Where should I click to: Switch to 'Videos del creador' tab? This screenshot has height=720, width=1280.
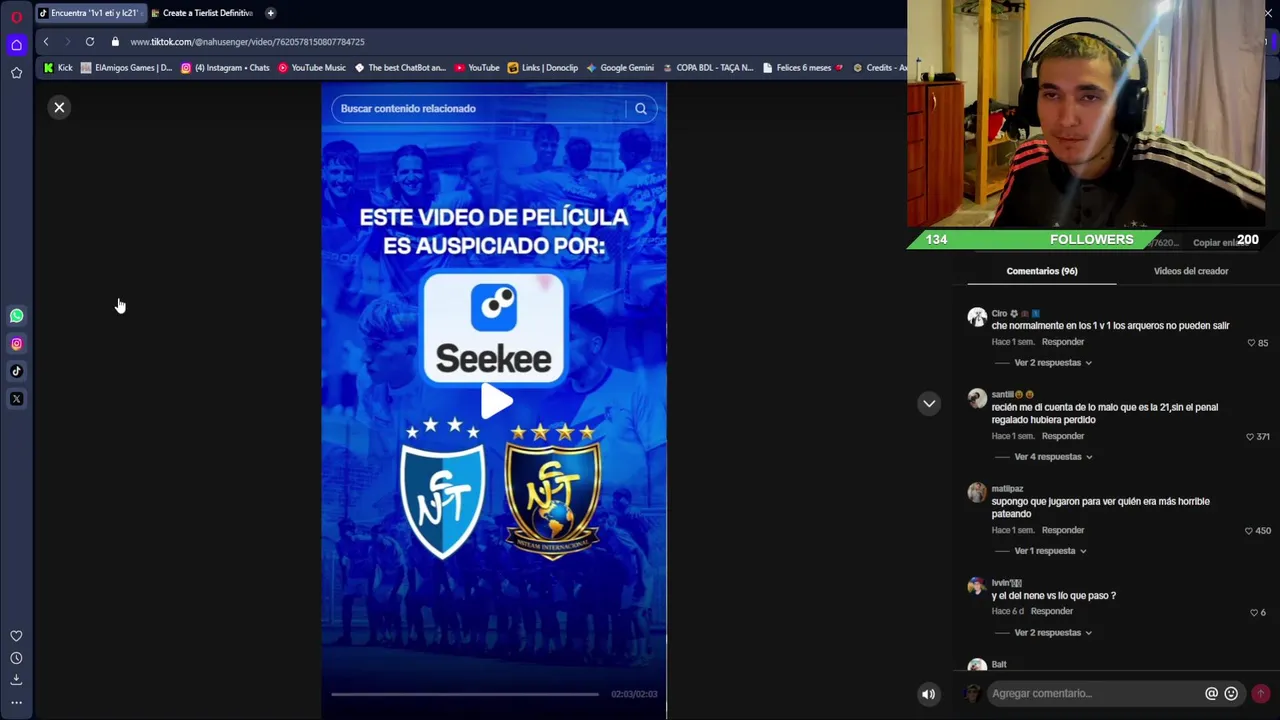tap(1191, 271)
